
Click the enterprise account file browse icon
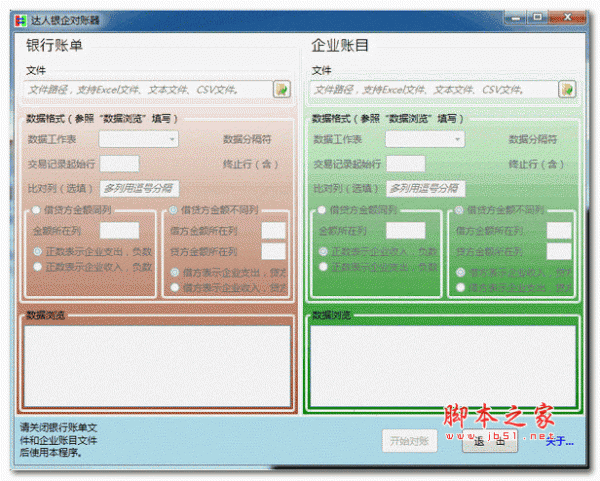pos(567,89)
